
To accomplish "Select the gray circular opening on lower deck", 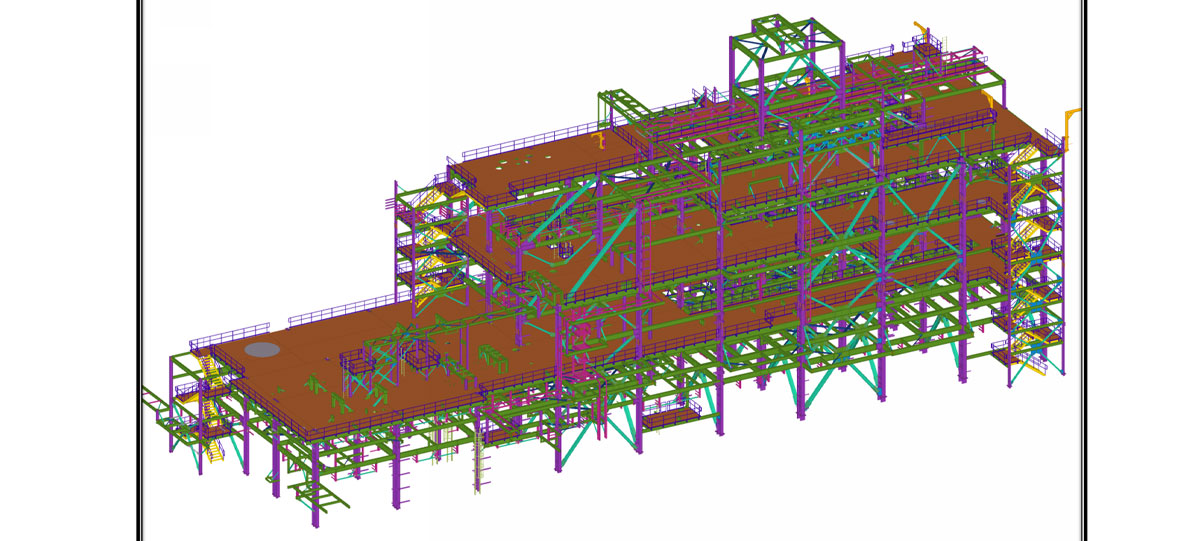I will pos(263,349).
